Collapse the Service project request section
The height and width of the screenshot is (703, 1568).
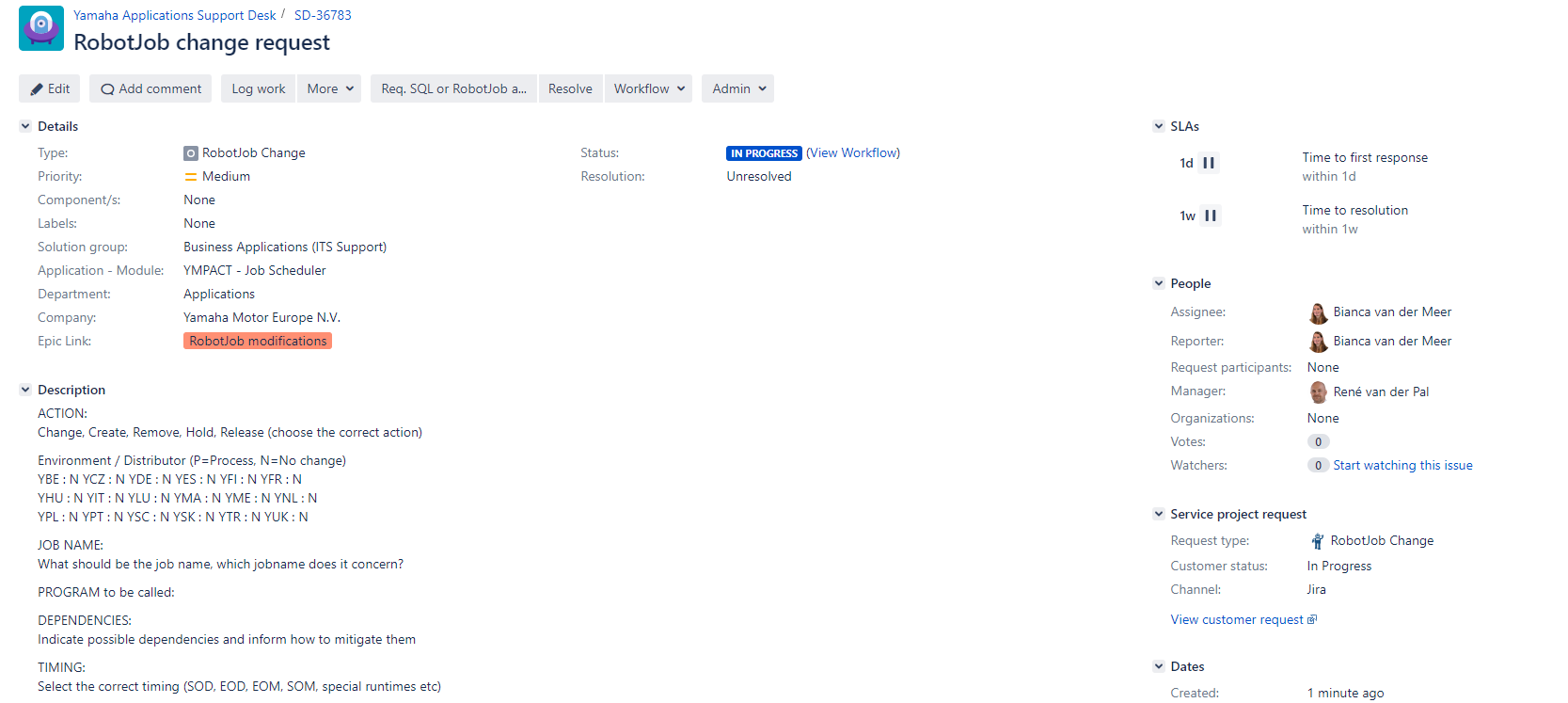[x=1159, y=514]
